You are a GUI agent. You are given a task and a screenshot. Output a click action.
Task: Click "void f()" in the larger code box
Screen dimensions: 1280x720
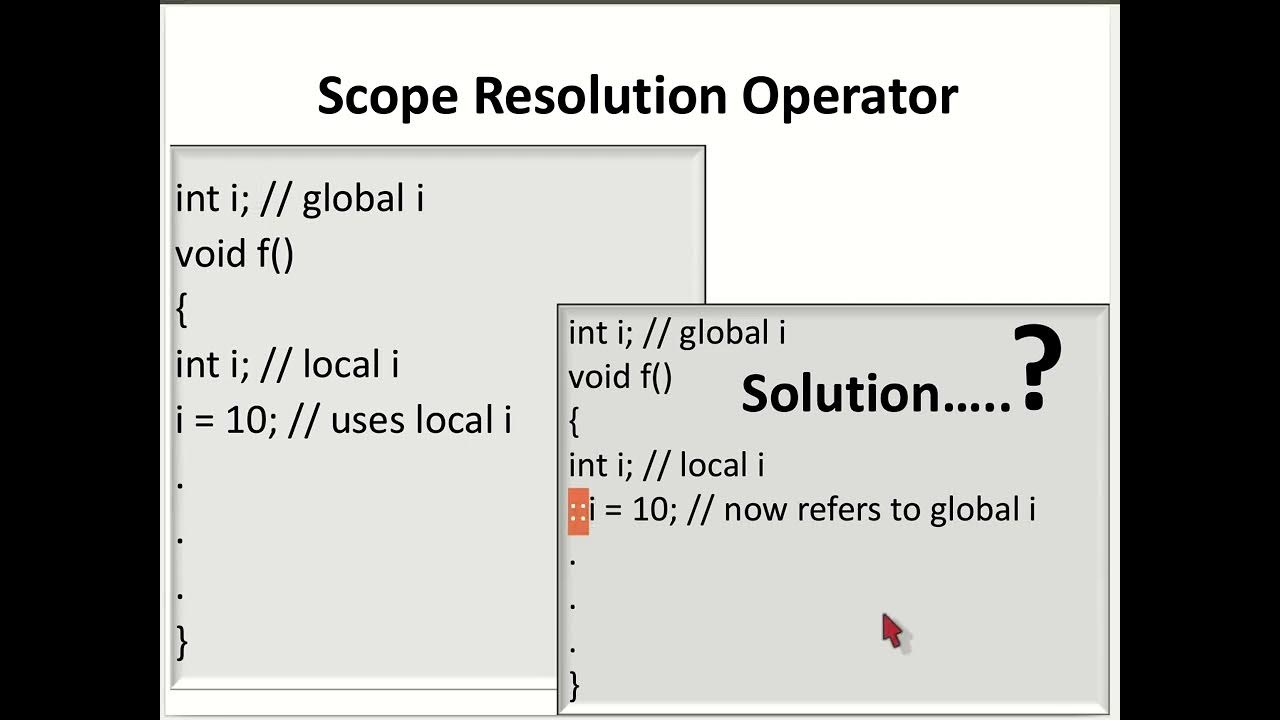(x=235, y=255)
